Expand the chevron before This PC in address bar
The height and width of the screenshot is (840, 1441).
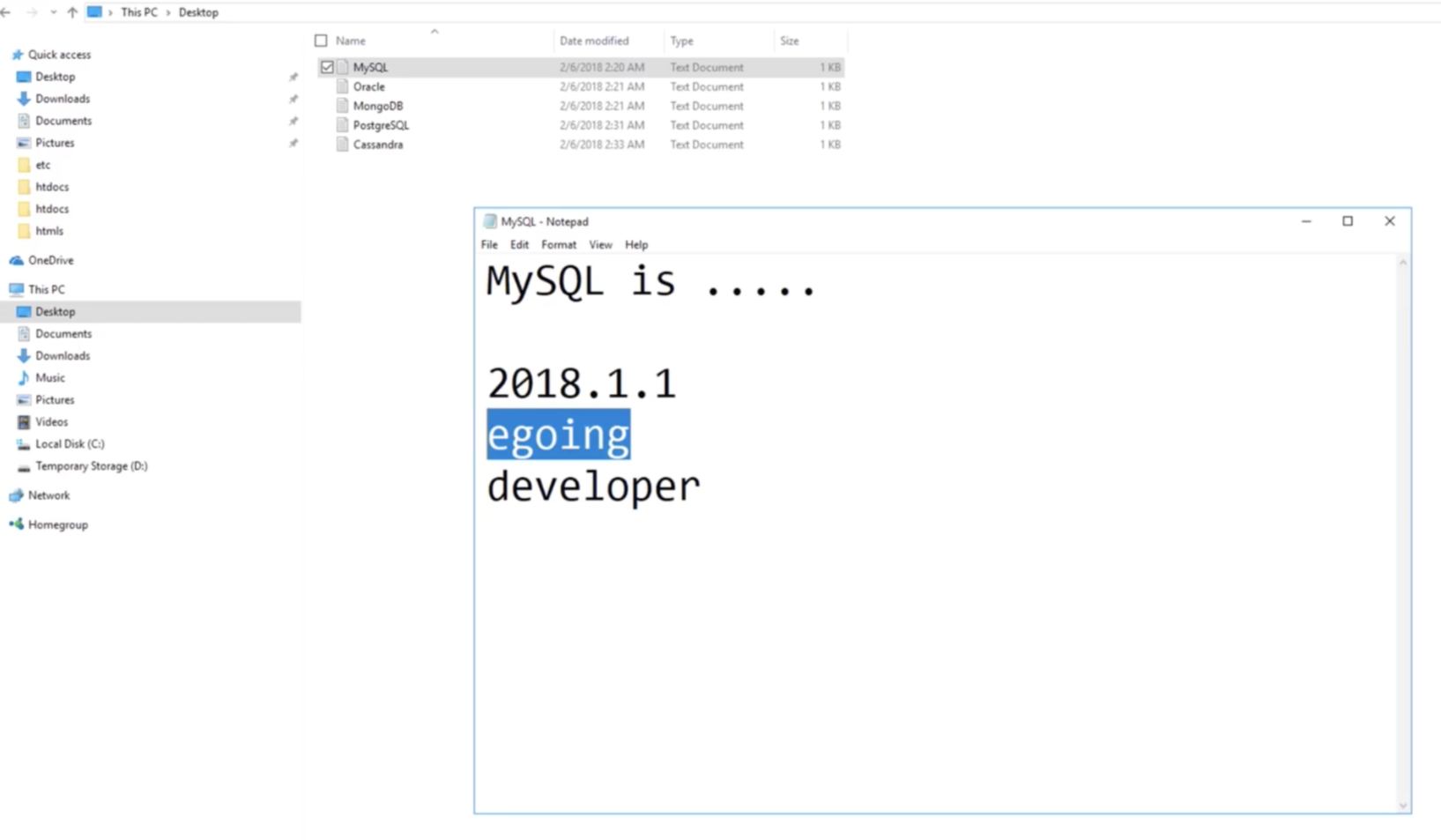tap(110, 12)
